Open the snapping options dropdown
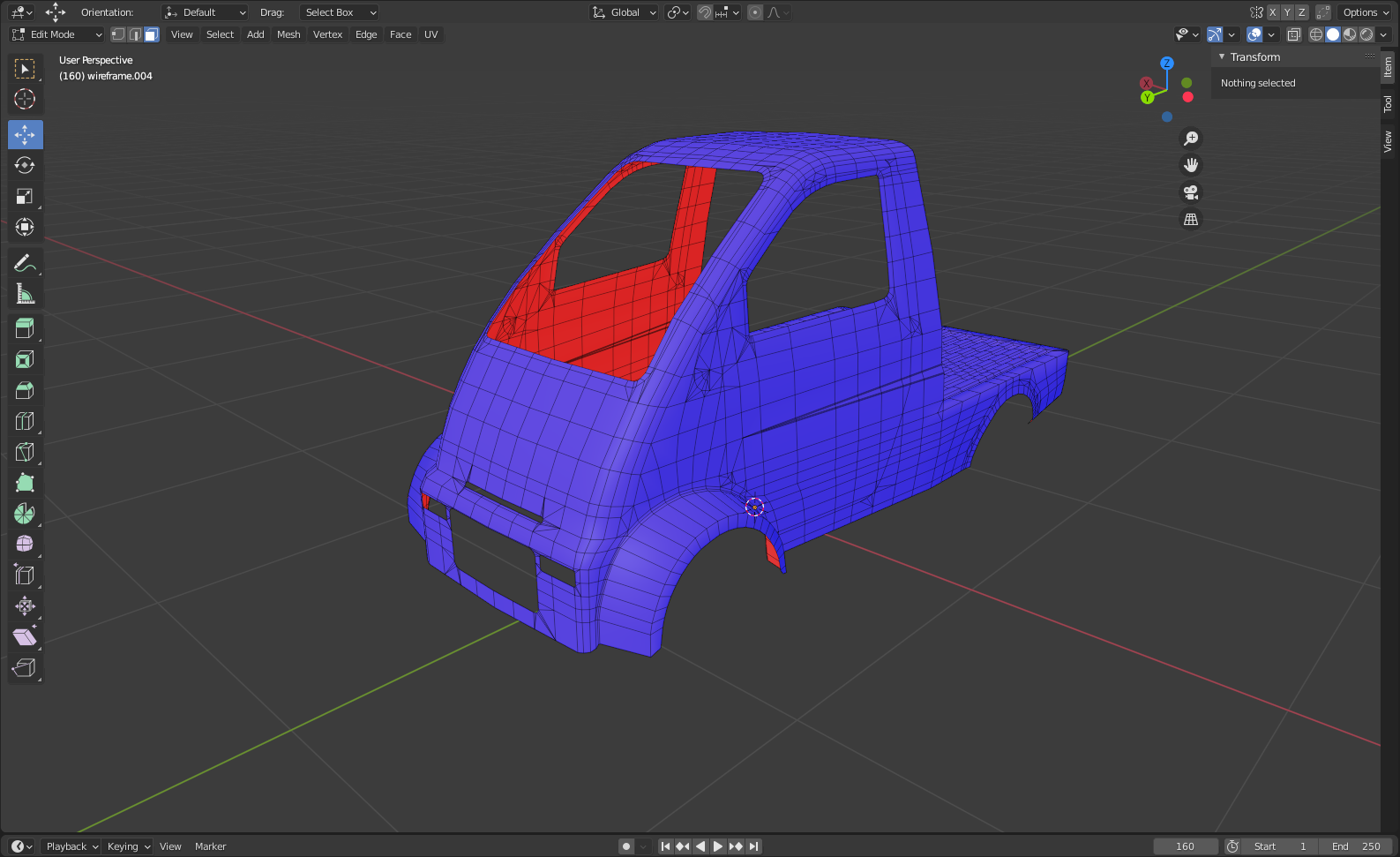The image size is (1400, 857). pyautogui.click(x=728, y=12)
